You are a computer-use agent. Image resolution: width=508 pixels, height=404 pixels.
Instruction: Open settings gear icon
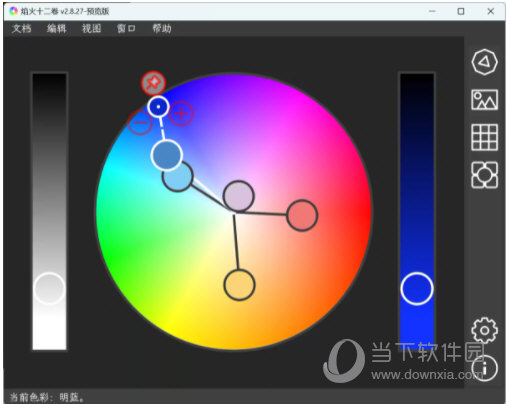pyautogui.click(x=484, y=330)
